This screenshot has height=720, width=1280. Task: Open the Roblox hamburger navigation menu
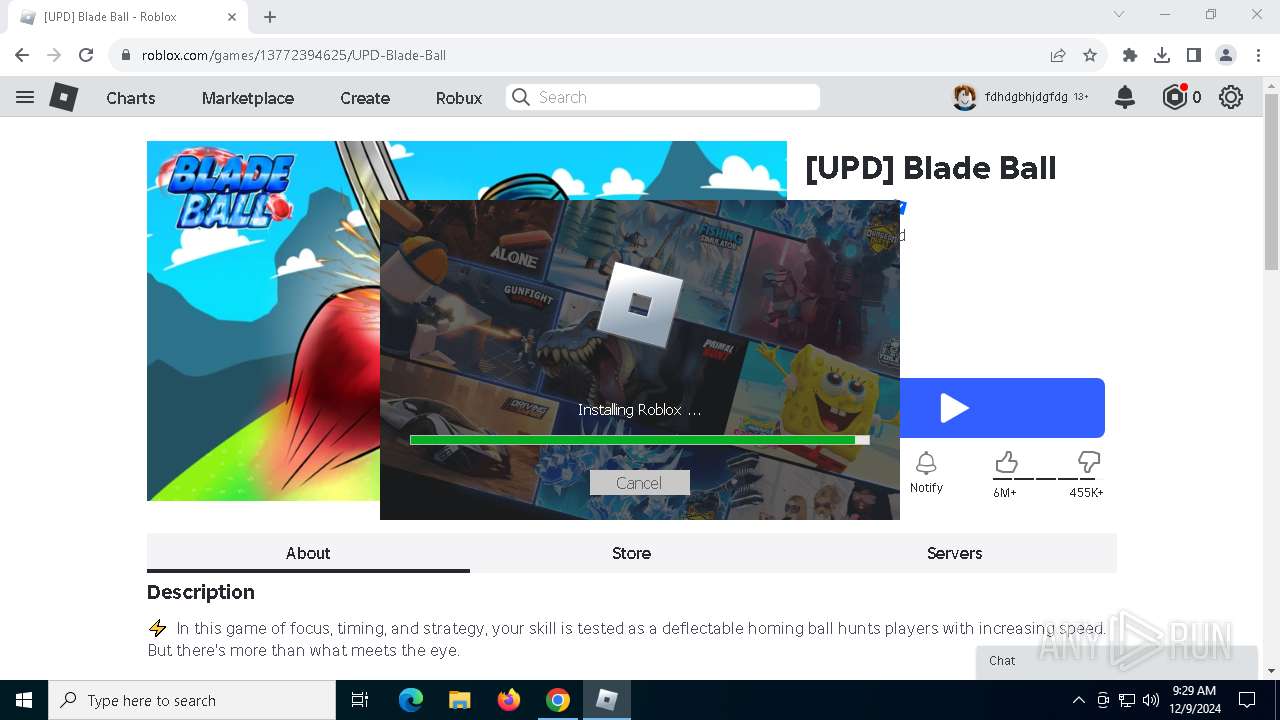(25, 97)
